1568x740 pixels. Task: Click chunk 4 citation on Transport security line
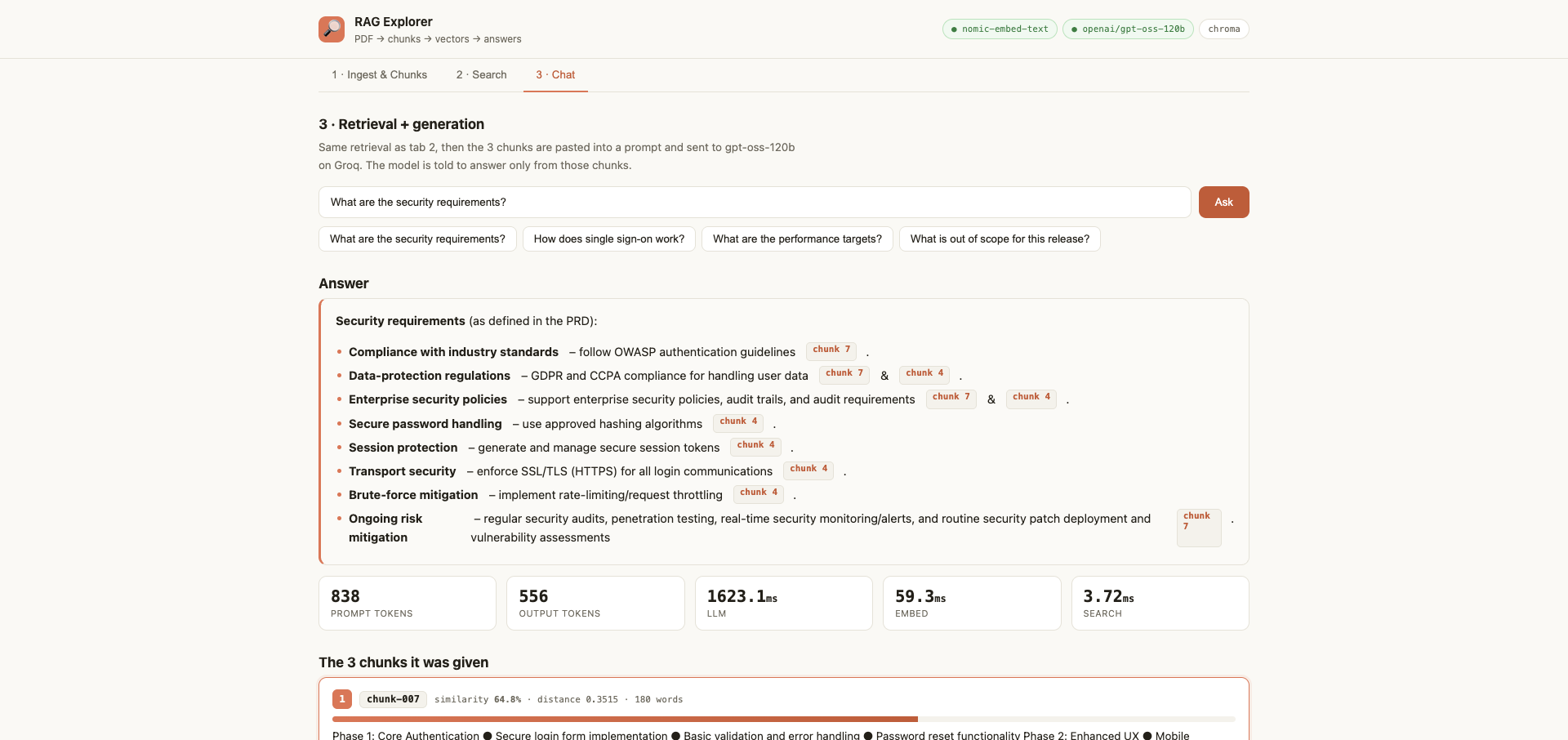(x=808, y=470)
